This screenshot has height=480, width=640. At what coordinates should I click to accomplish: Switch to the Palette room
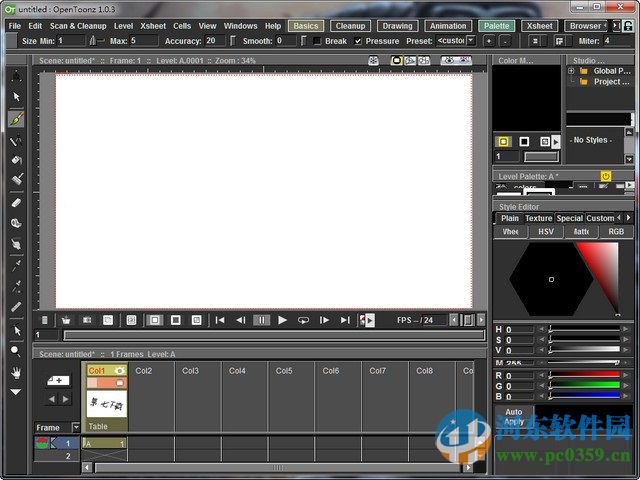[x=496, y=26]
